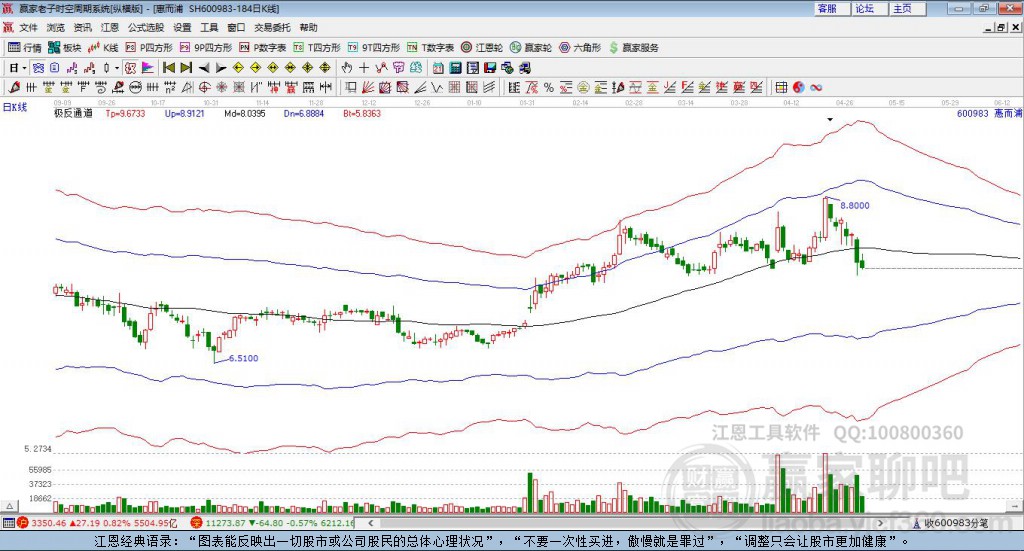Click Shenzhen index 11273.87 status entry
Screen dimensions: 1024x551
pos(272,523)
